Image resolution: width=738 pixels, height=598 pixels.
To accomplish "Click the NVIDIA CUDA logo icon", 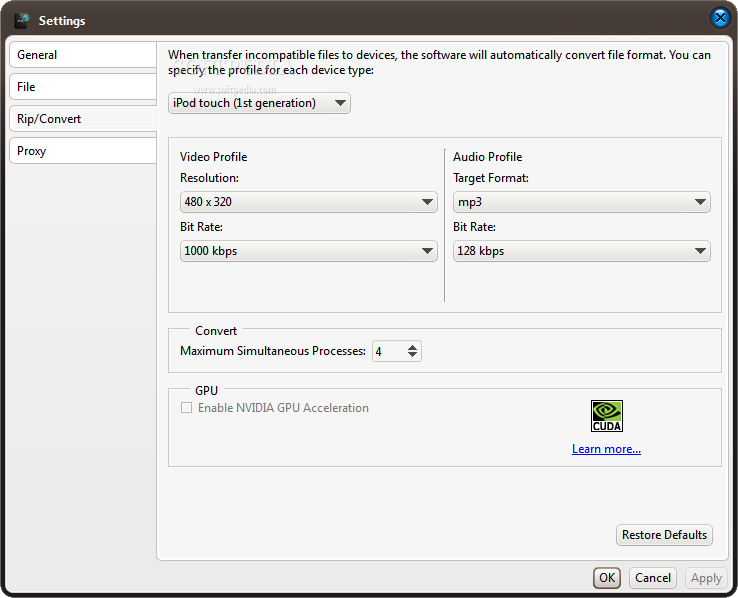I will (607, 416).
